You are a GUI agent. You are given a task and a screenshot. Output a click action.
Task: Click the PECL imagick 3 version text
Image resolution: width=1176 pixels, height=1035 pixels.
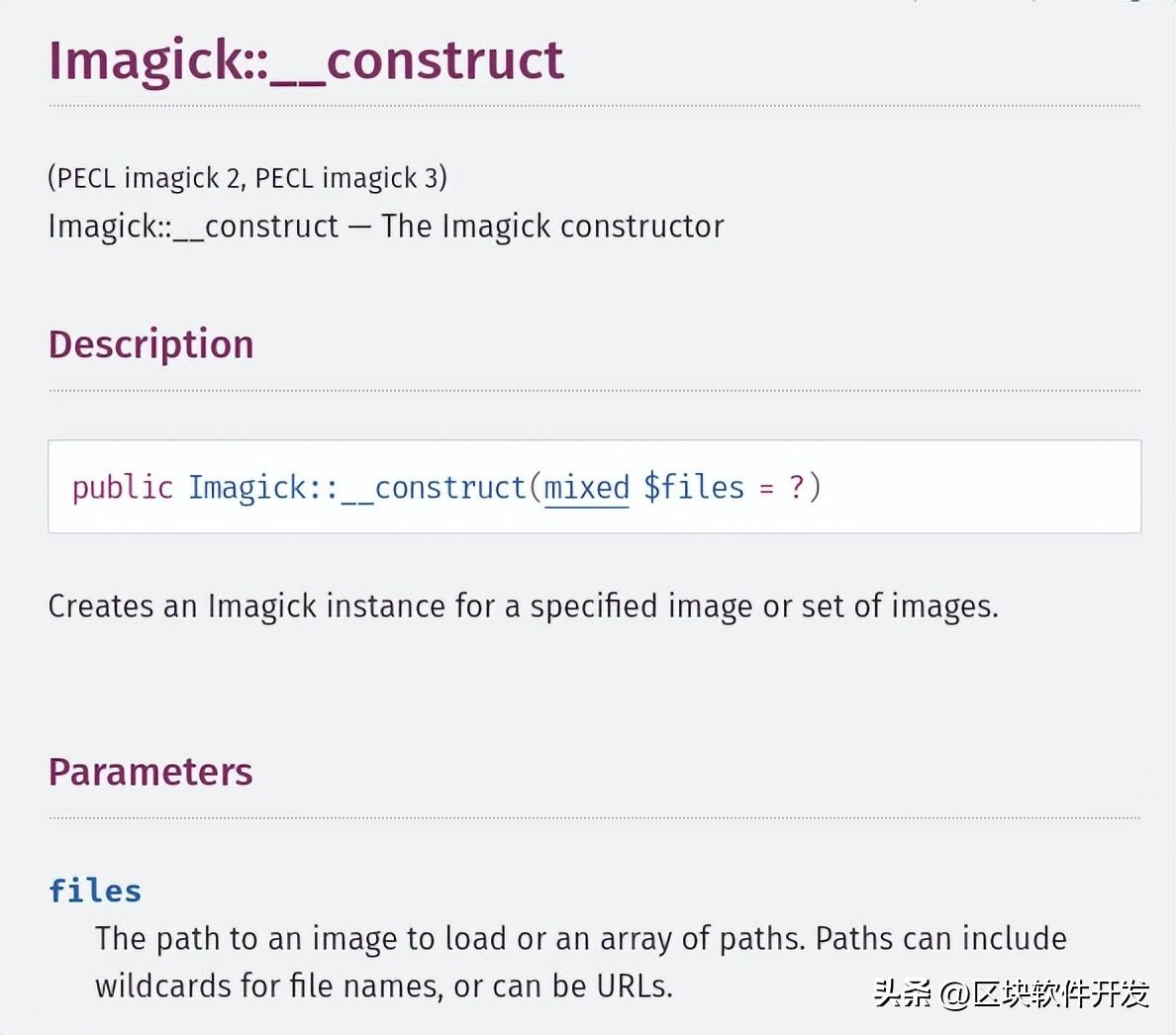click(x=346, y=178)
